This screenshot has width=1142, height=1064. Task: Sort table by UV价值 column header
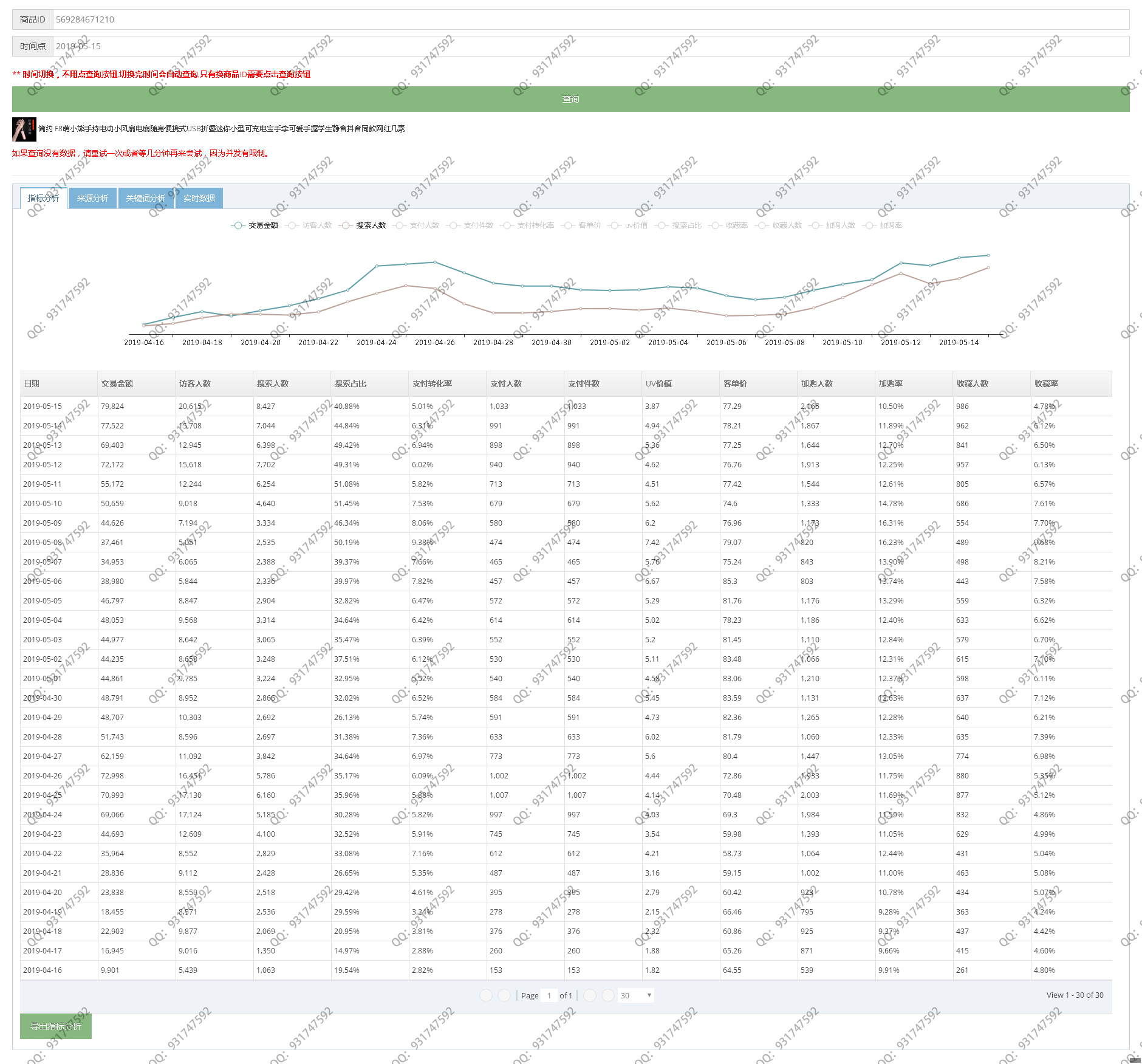pyautogui.click(x=681, y=383)
